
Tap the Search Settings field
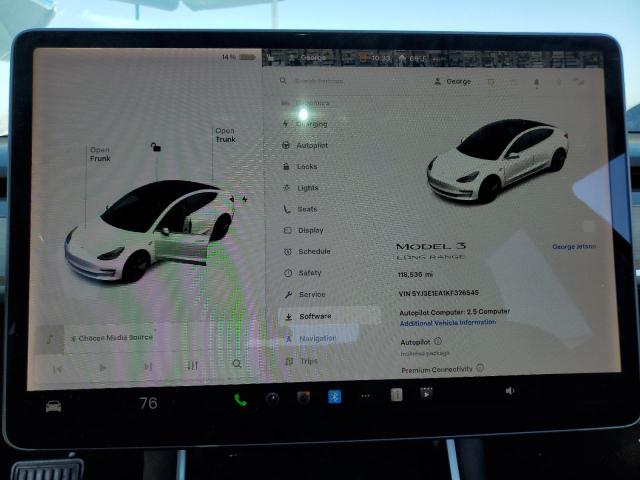tap(340, 81)
